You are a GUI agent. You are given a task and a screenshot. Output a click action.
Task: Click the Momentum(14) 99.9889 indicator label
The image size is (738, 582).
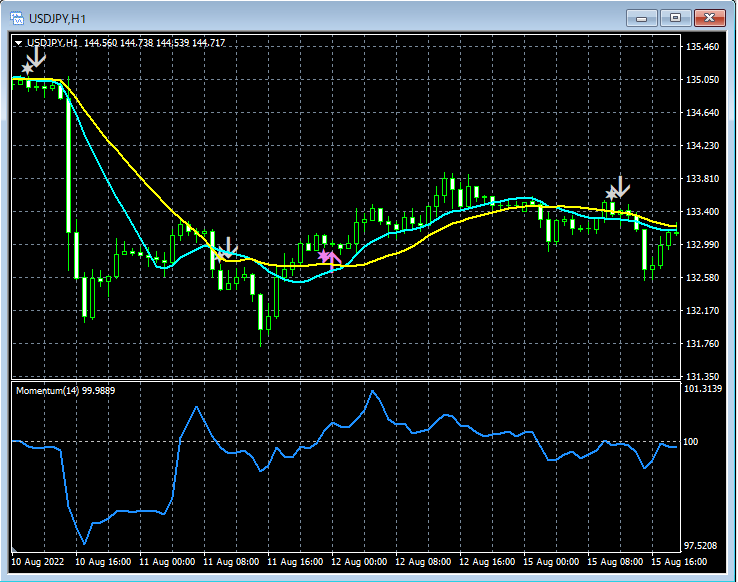pos(65,391)
